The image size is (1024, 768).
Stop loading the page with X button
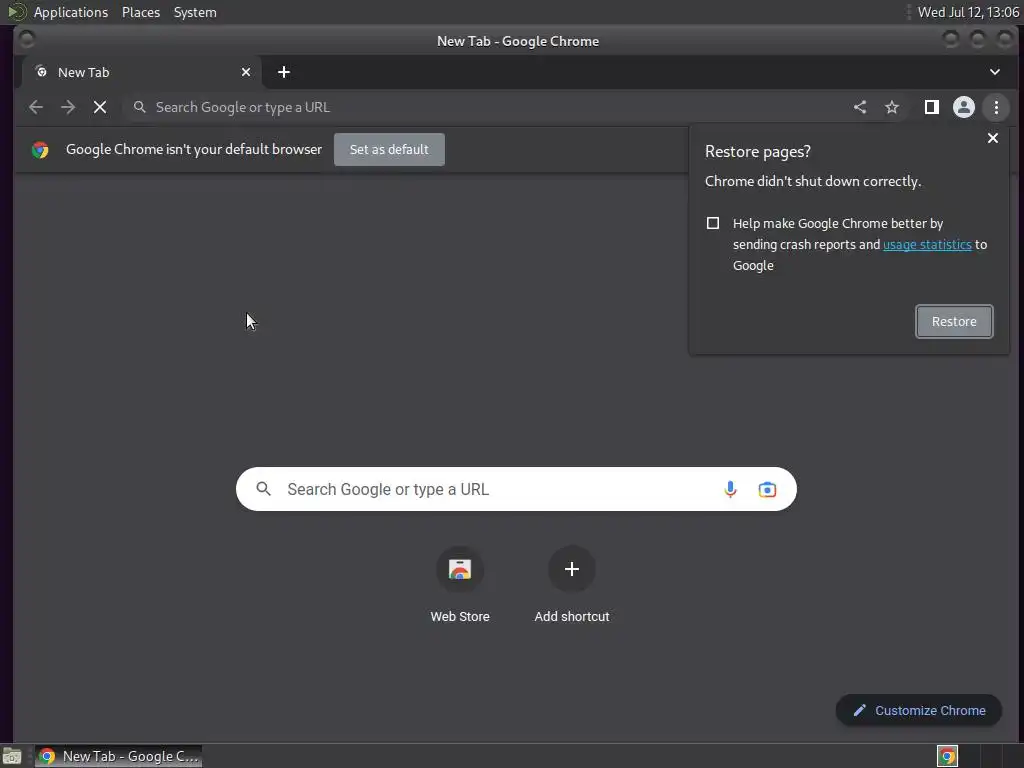[100, 107]
